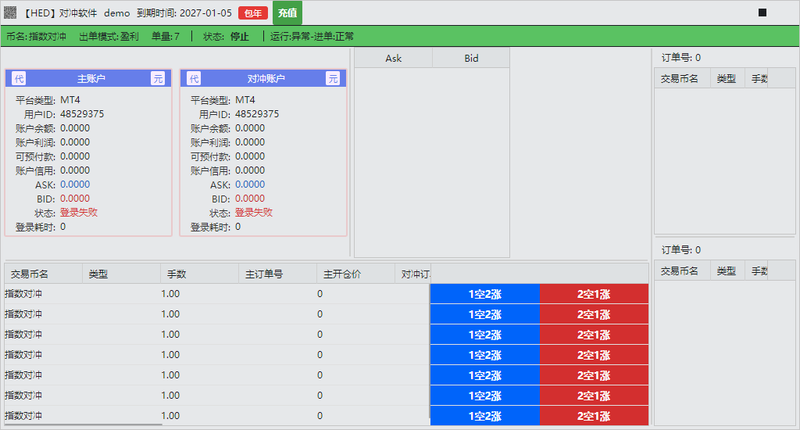This screenshot has width=800, height=430.
Task: Click blue 1空2涨 button in last row
Action: coord(485,416)
